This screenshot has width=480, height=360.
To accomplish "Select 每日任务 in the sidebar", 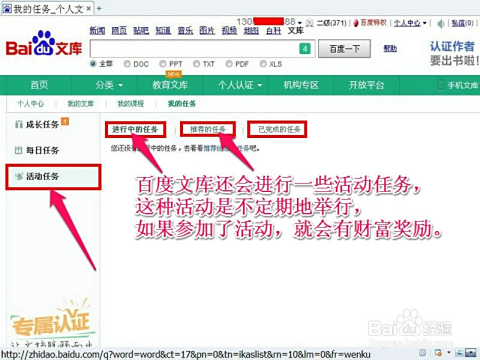I will point(42,150).
